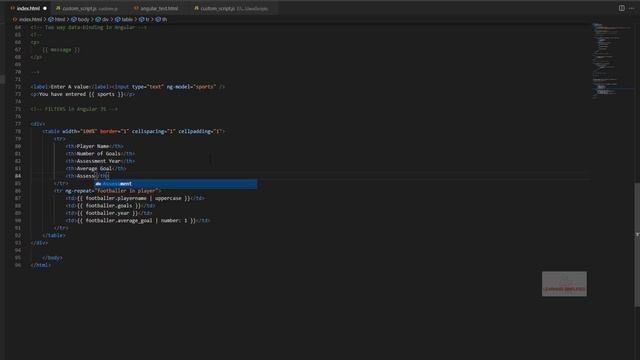Viewport: 640px width, 360px height.
Task: Click line number 86 in gutter
Action: tap(18, 191)
